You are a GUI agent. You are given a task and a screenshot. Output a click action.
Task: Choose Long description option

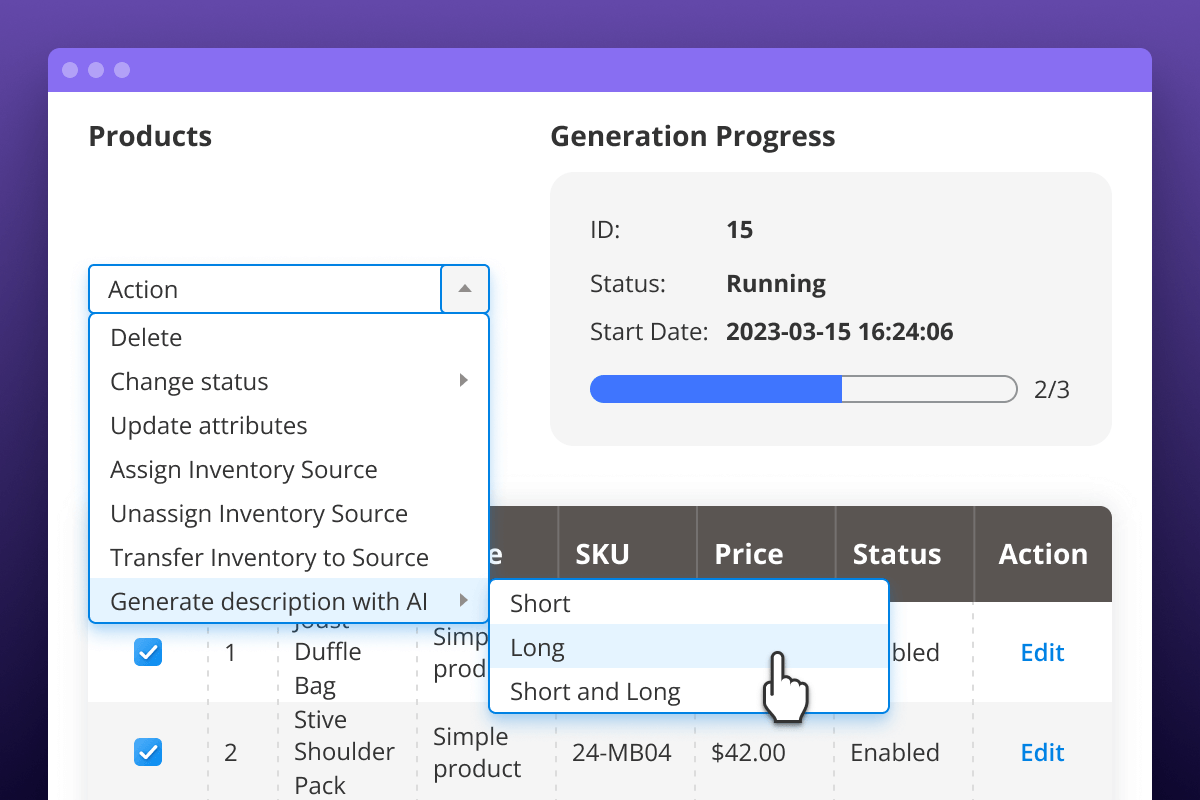pos(538,648)
